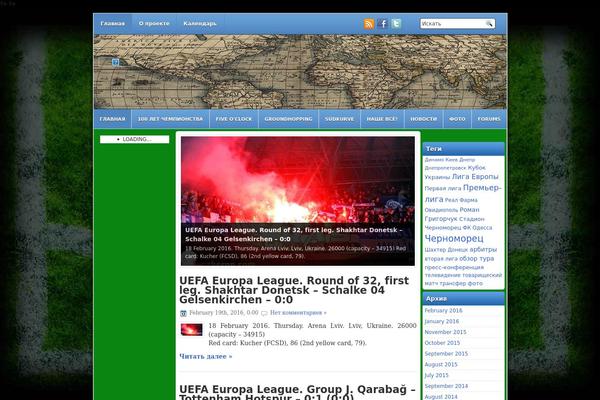600x400 pixels.
Task: Click the трансфер tag
Action: 453,284
